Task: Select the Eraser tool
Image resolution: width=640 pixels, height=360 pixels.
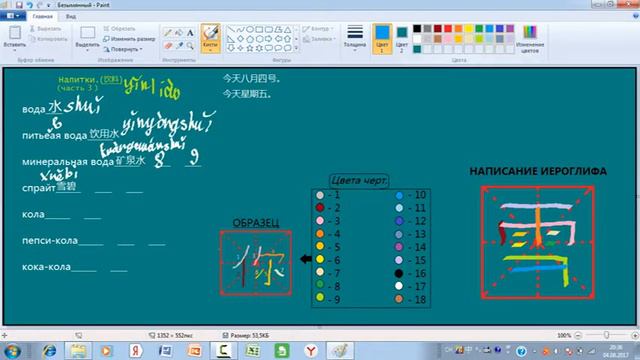Action: pos(167,46)
